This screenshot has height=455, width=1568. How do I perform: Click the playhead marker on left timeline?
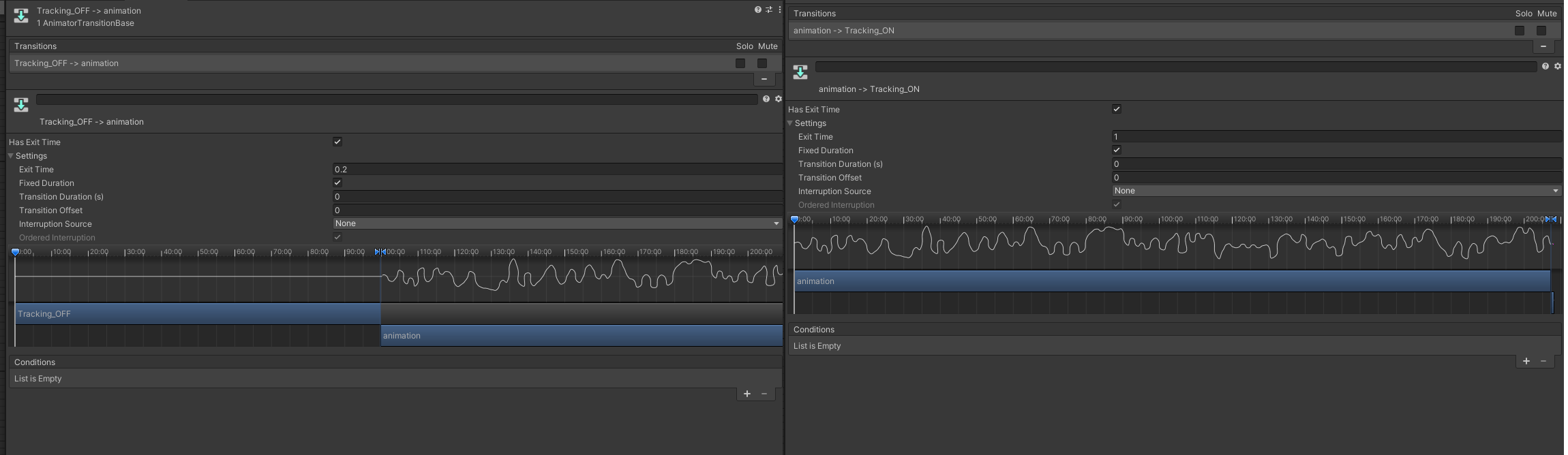[15, 252]
